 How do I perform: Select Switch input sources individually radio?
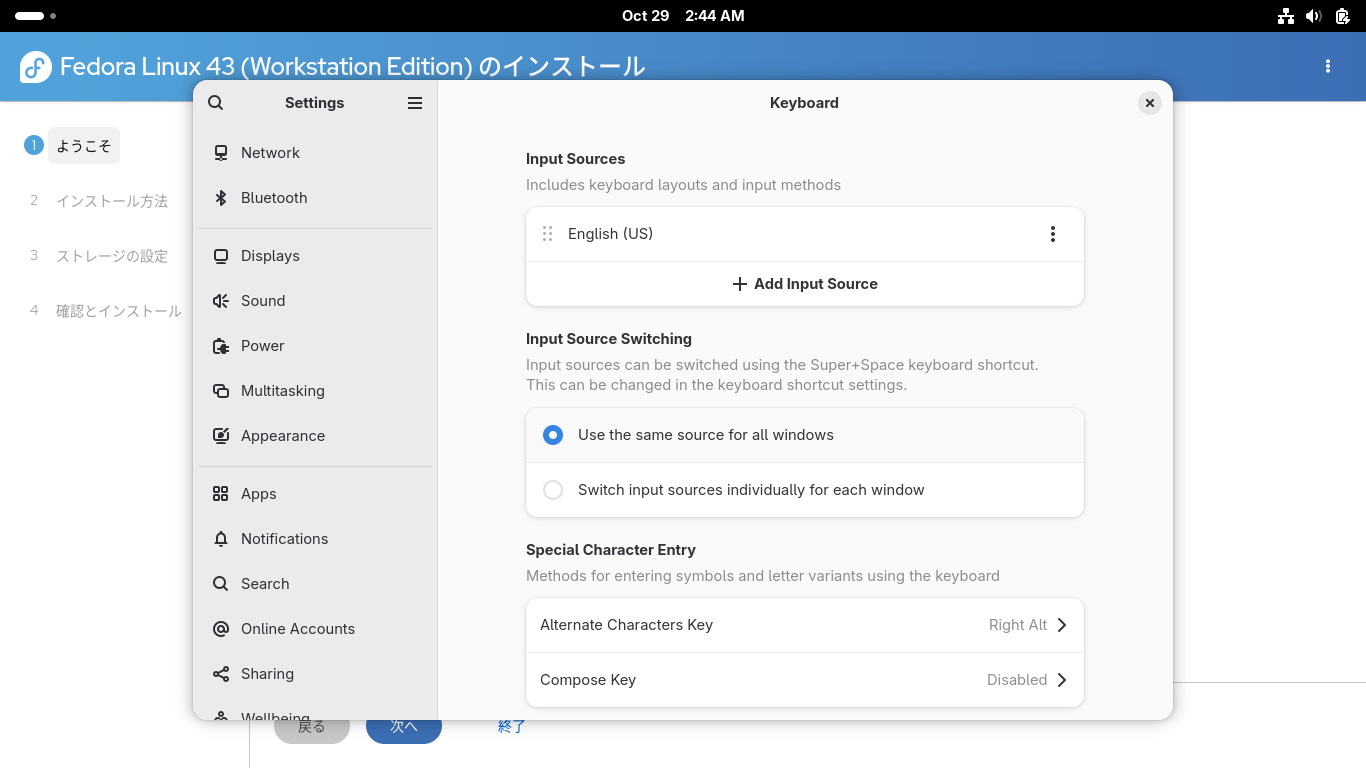pyautogui.click(x=553, y=490)
